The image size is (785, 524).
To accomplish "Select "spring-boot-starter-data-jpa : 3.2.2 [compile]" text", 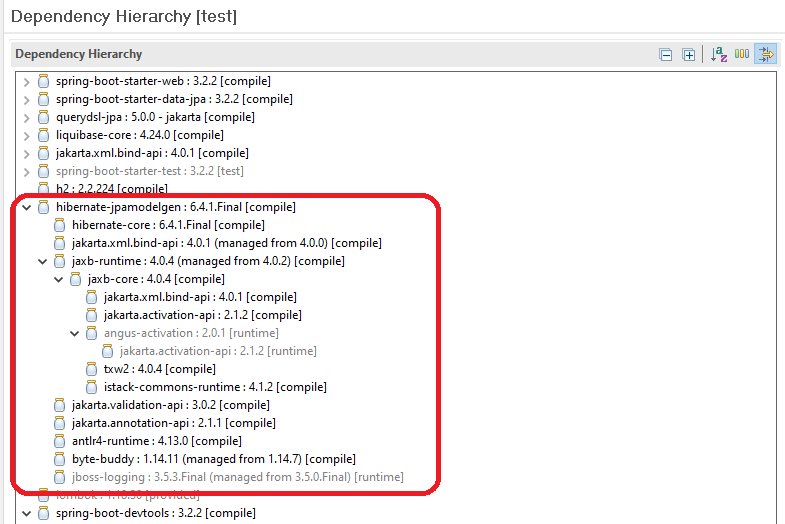I will click(x=174, y=99).
